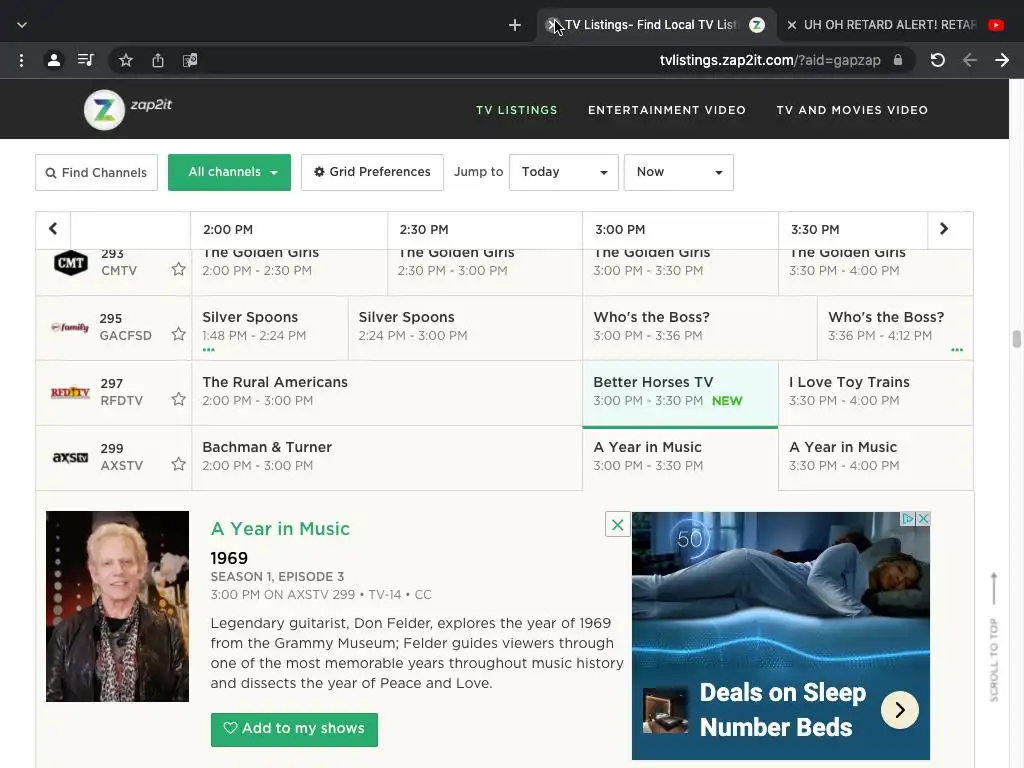Open TV LISTINGS navigation item
This screenshot has height=768, width=1024.
(x=517, y=110)
